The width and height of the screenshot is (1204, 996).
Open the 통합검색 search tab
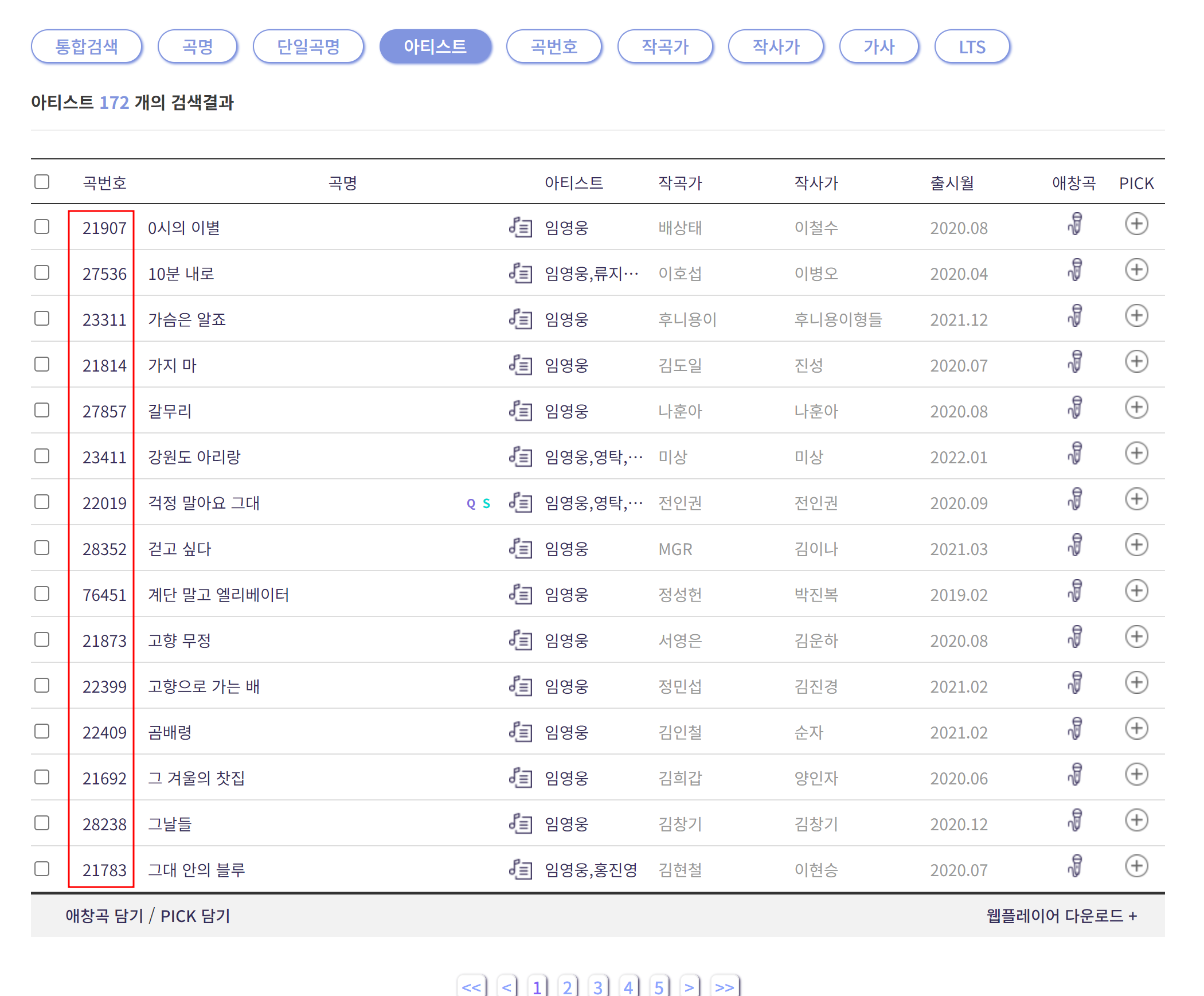coord(86,47)
